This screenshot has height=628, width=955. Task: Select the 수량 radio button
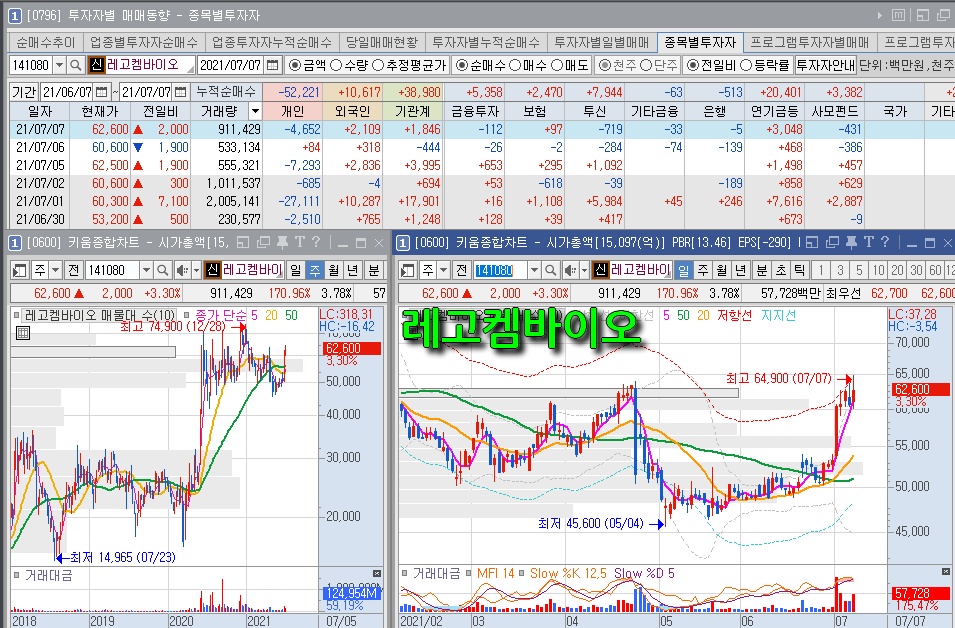click(336, 65)
